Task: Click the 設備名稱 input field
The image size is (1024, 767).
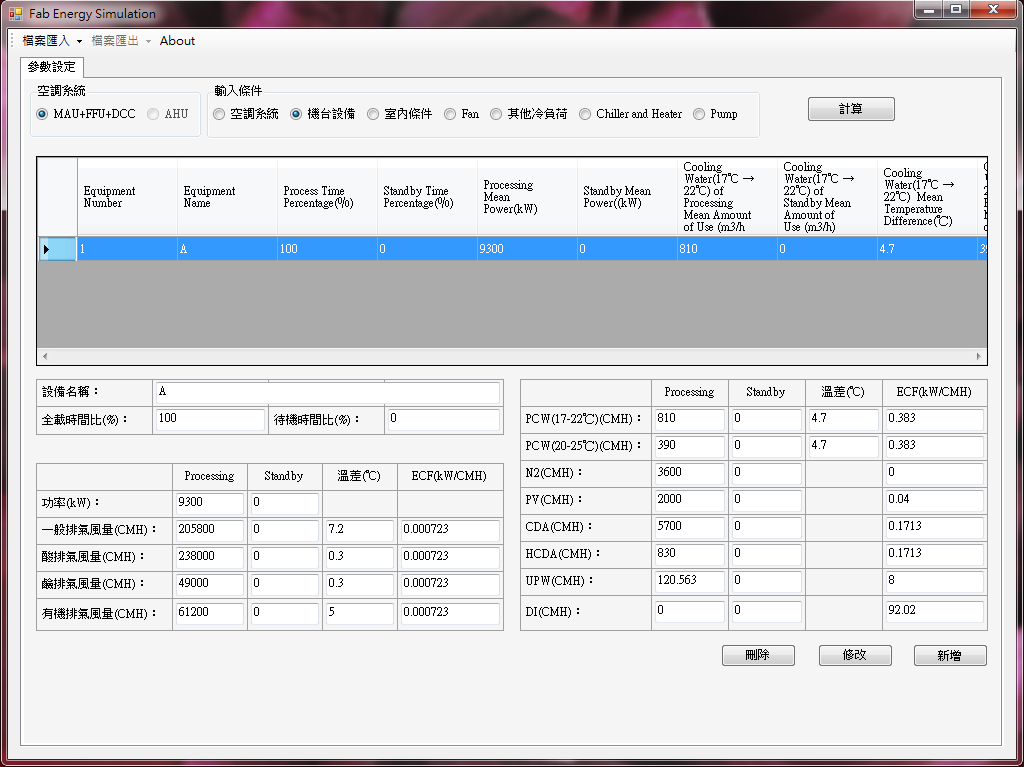Action: coord(328,392)
